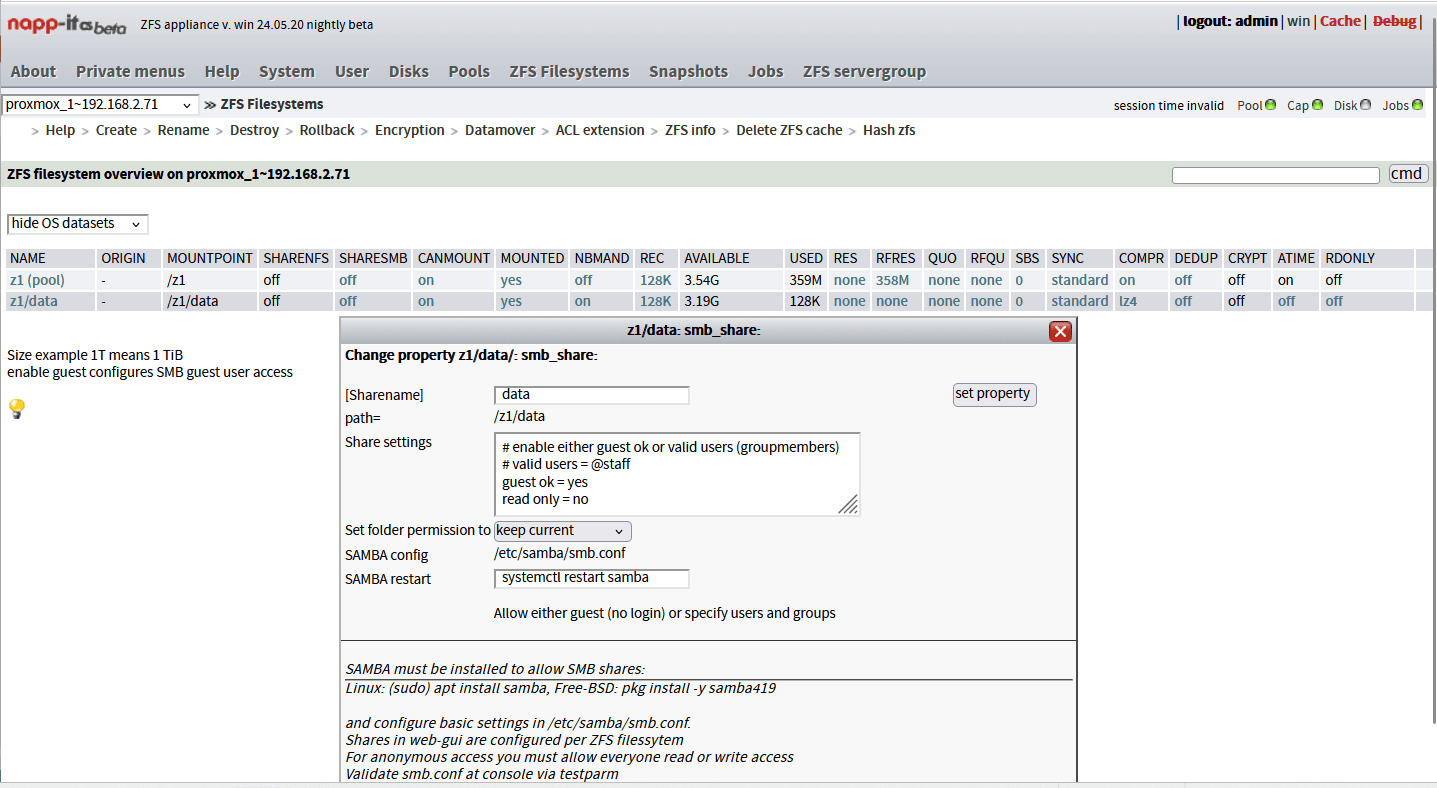This screenshot has width=1437, height=788.
Task: Open the Snapshots menu
Action: click(x=688, y=71)
